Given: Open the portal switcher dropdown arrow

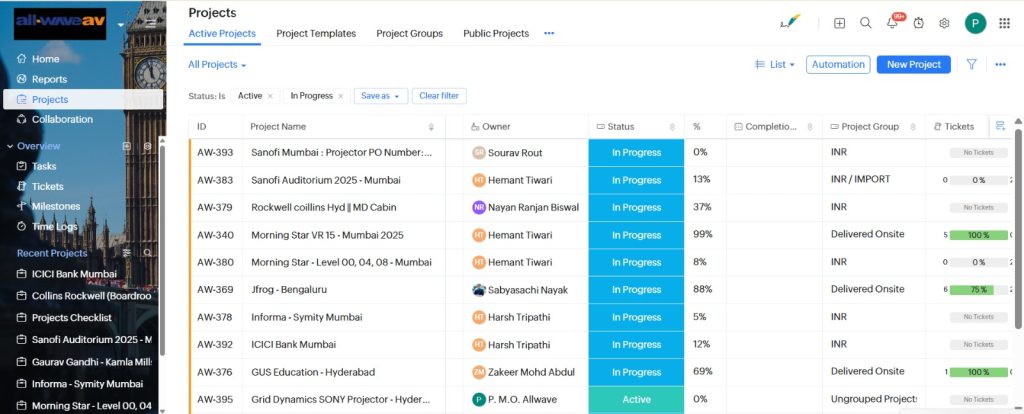Looking at the screenshot, I should point(121,25).
